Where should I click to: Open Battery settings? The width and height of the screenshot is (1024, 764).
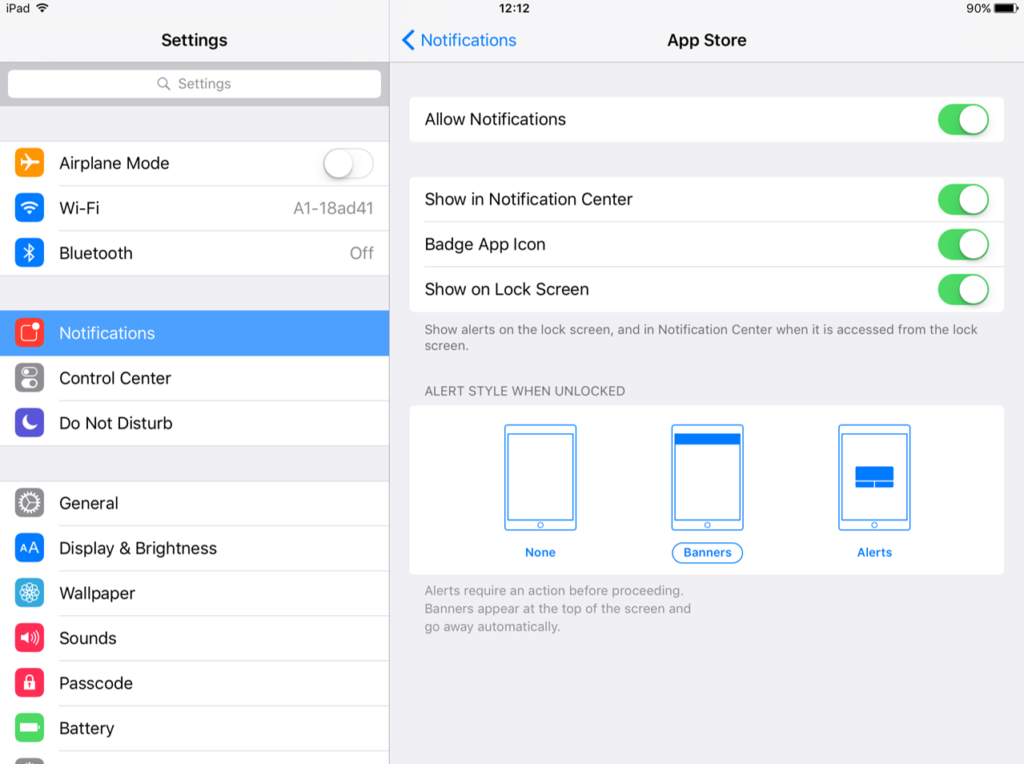(x=195, y=728)
